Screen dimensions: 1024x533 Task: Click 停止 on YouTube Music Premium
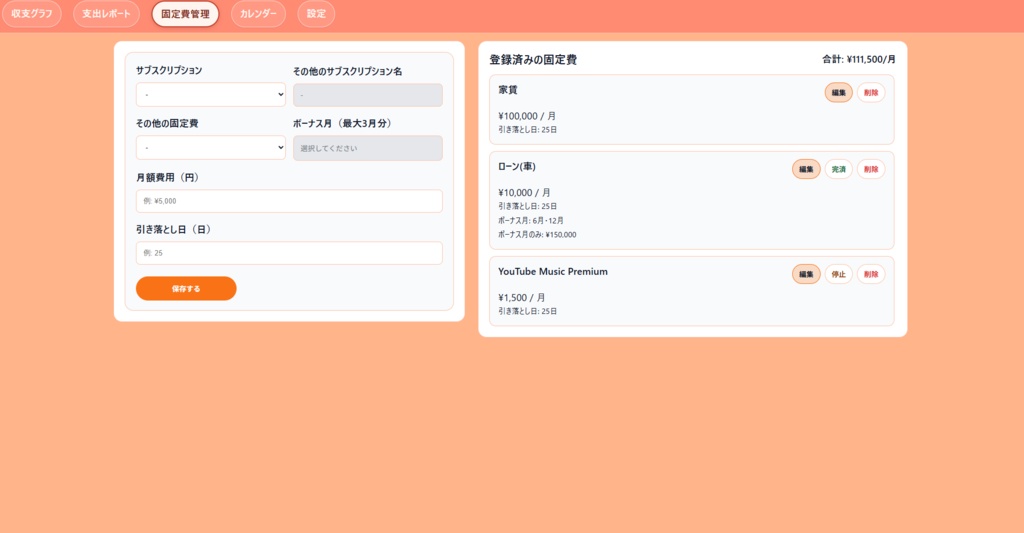839,274
